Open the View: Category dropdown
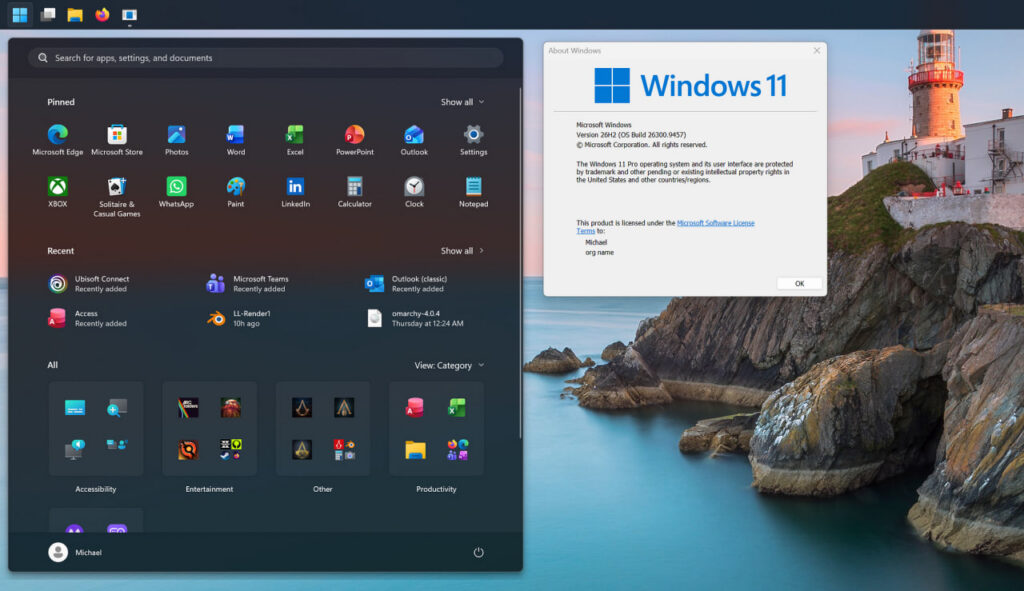This screenshot has height=591, width=1024. tap(449, 366)
